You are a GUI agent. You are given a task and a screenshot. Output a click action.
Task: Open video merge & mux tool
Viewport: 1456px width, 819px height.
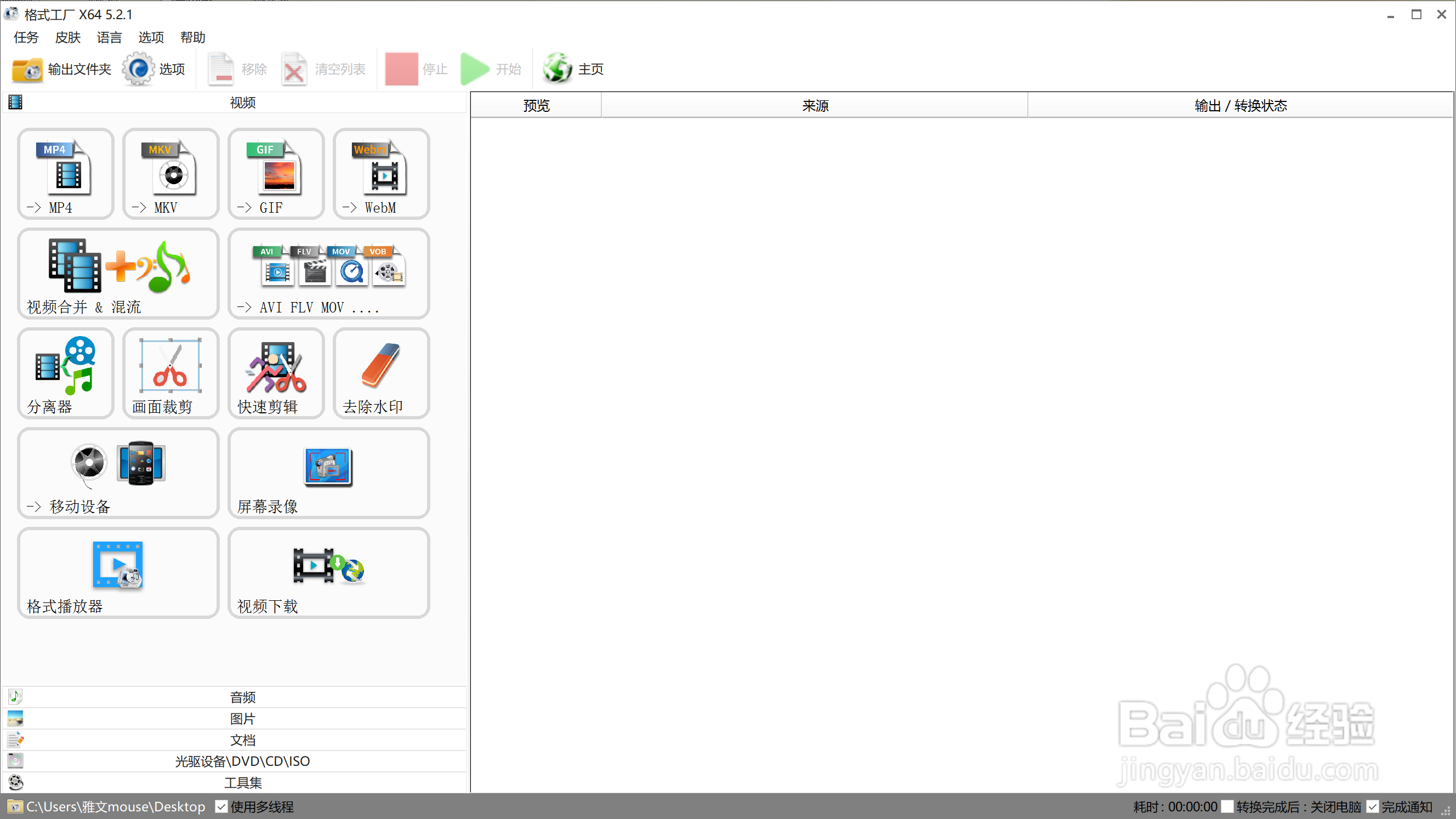tap(118, 274)
